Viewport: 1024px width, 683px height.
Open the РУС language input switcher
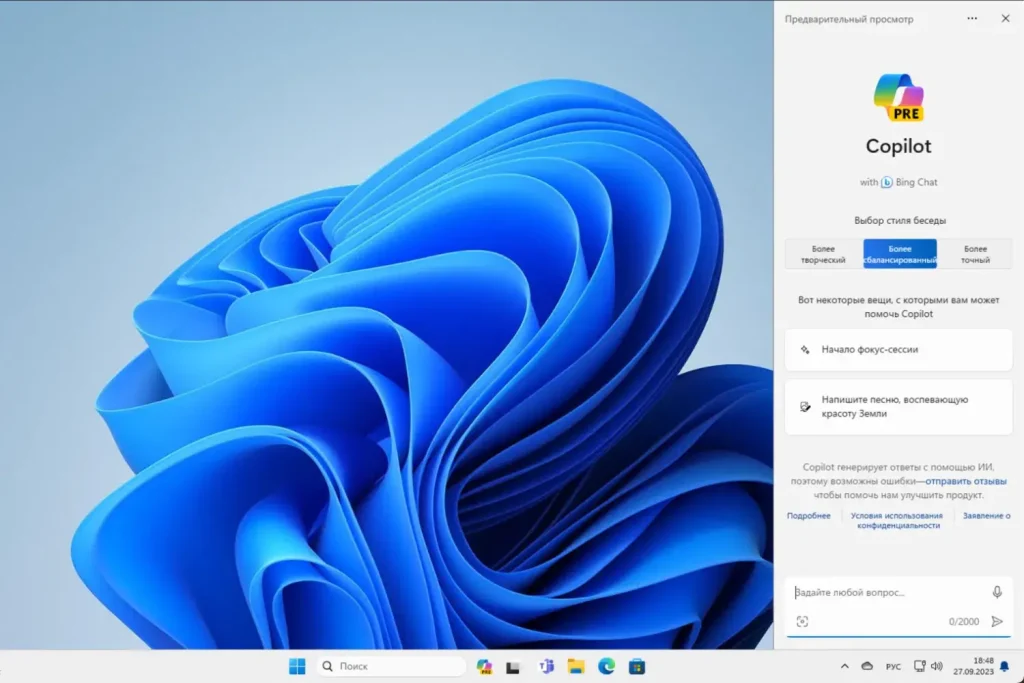tap(893, 666)
